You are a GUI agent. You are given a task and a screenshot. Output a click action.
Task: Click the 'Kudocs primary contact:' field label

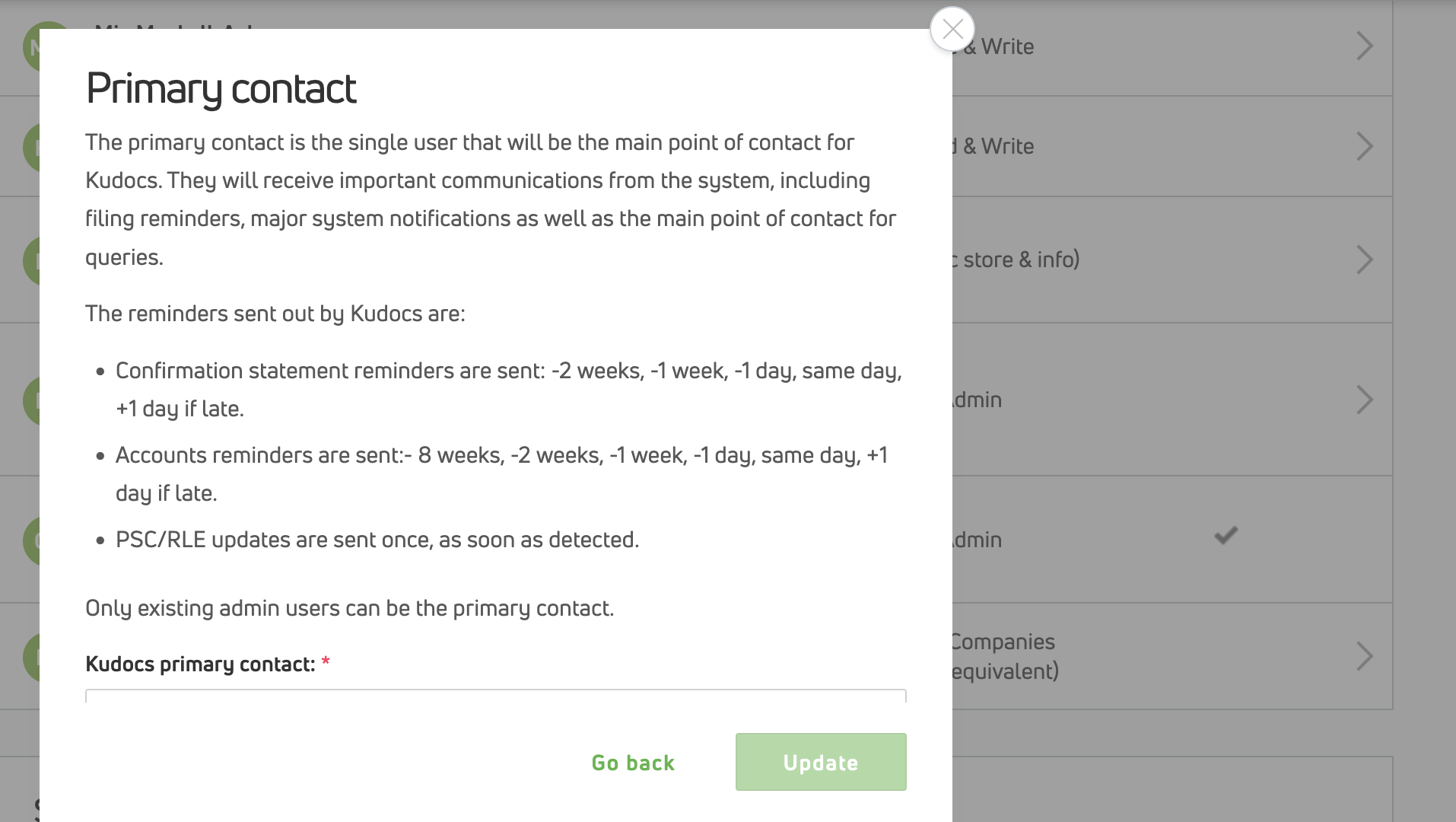pos(200,664)
